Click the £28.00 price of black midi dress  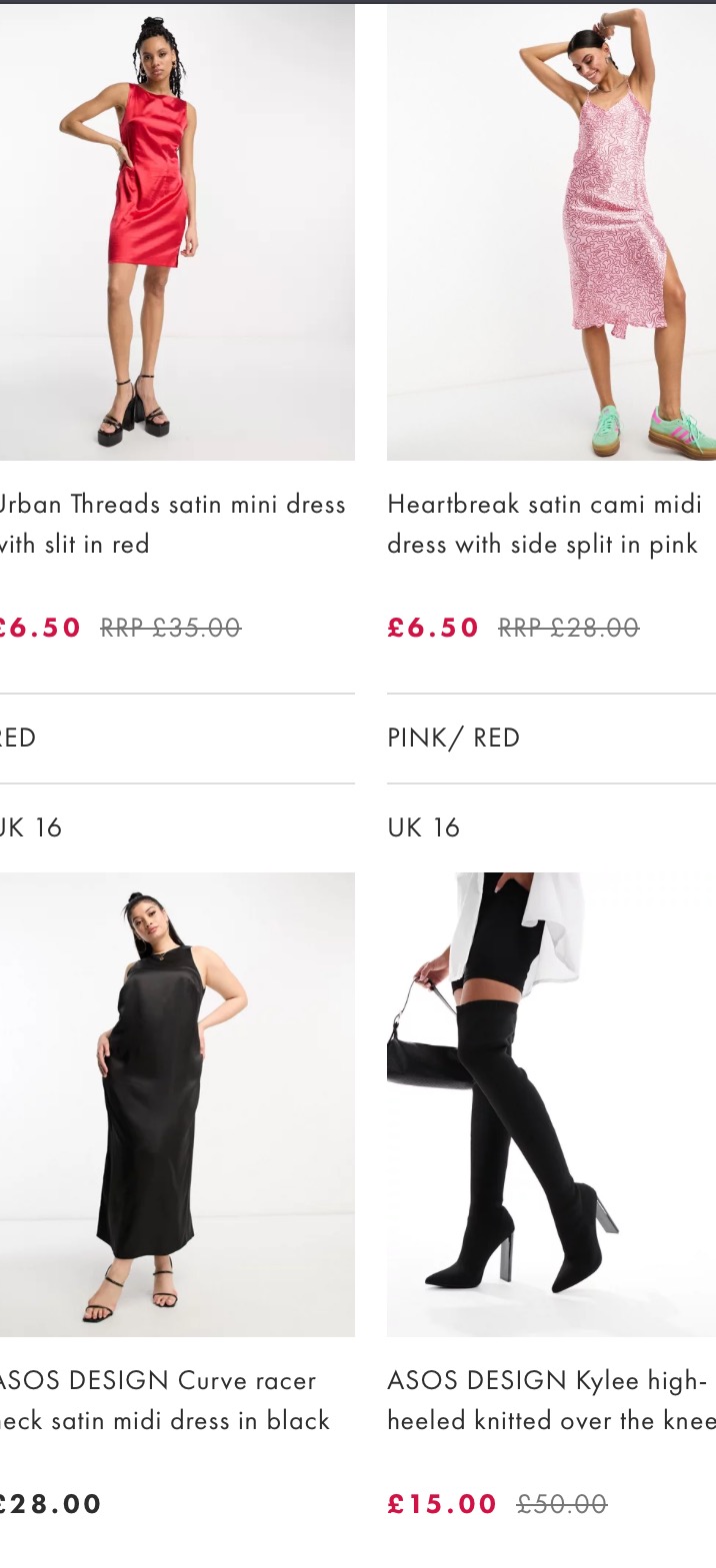50,1504
